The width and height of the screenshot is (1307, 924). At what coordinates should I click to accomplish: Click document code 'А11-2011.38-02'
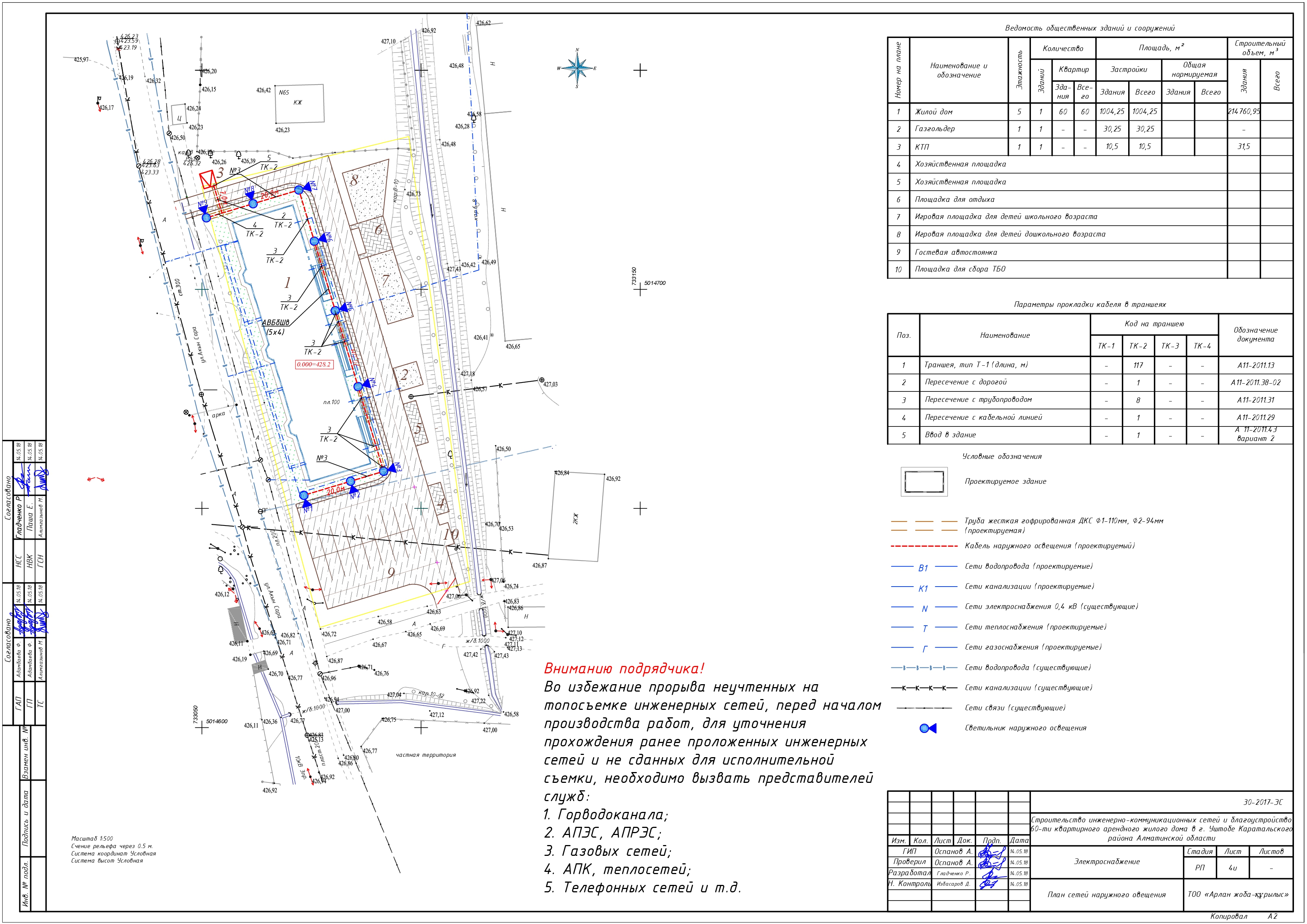click(x=1255, y=383)
